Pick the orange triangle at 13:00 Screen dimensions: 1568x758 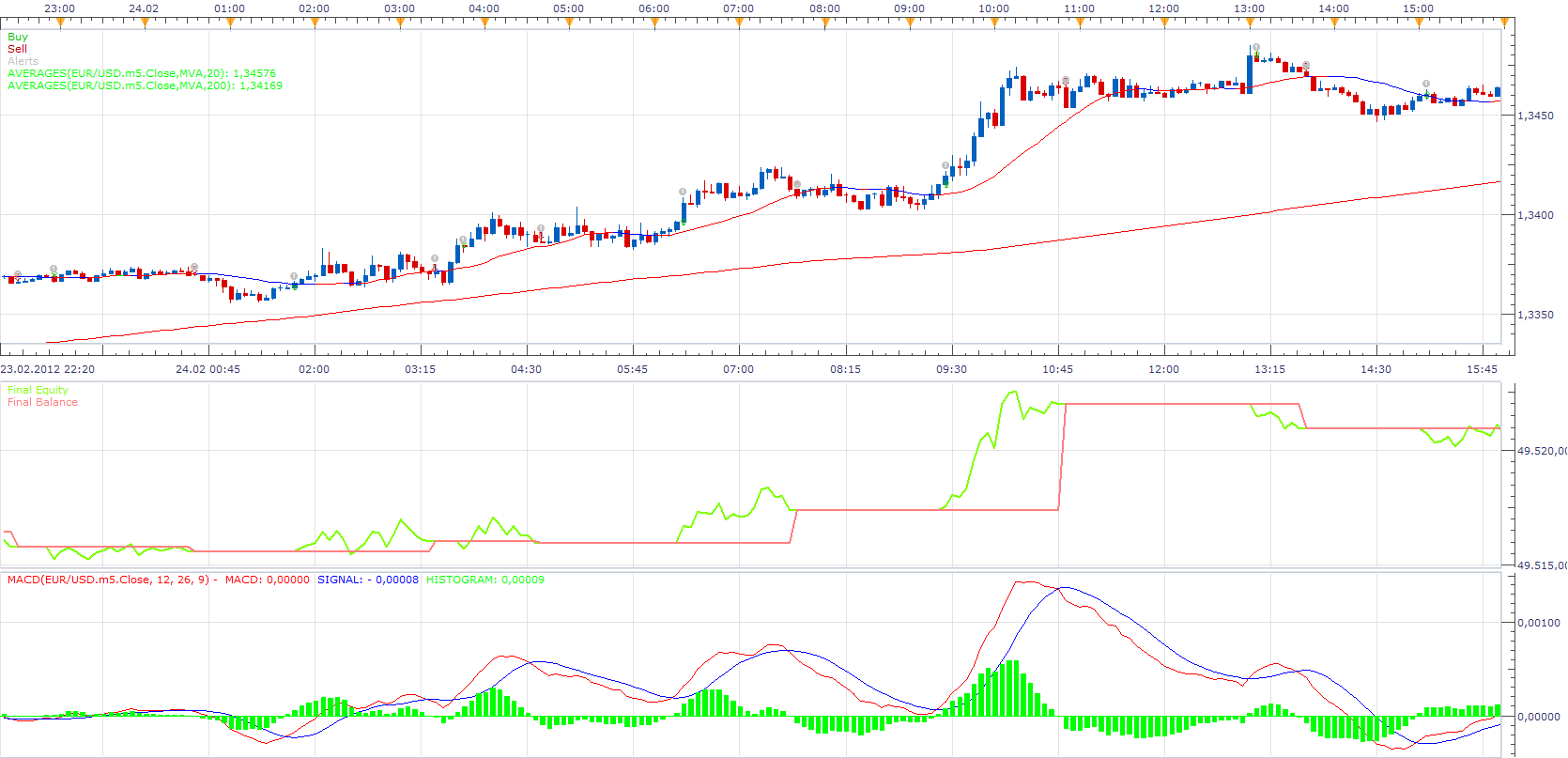(x=1250, y=24)
